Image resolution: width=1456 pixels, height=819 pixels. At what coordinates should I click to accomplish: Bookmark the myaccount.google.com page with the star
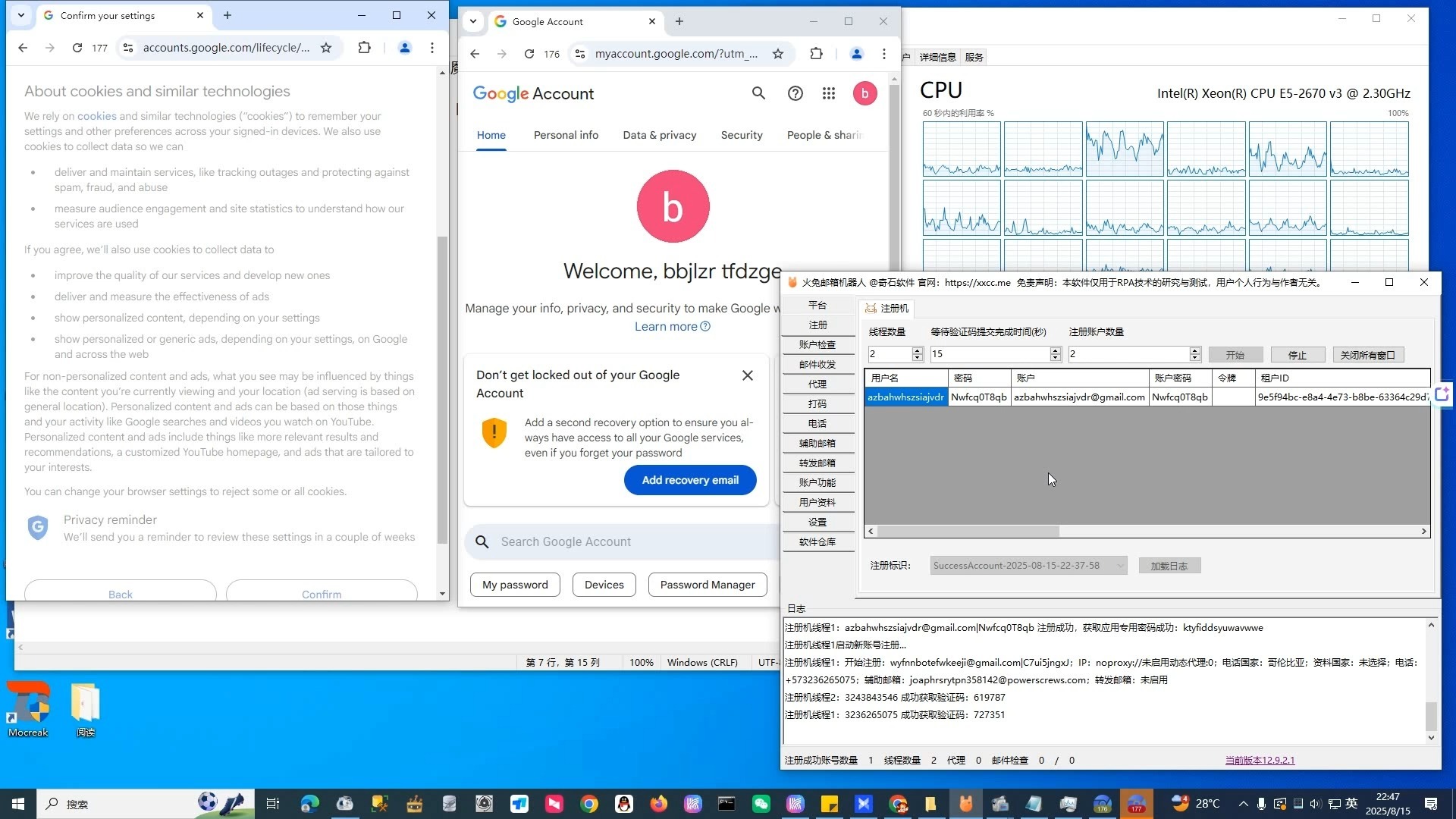778,54
